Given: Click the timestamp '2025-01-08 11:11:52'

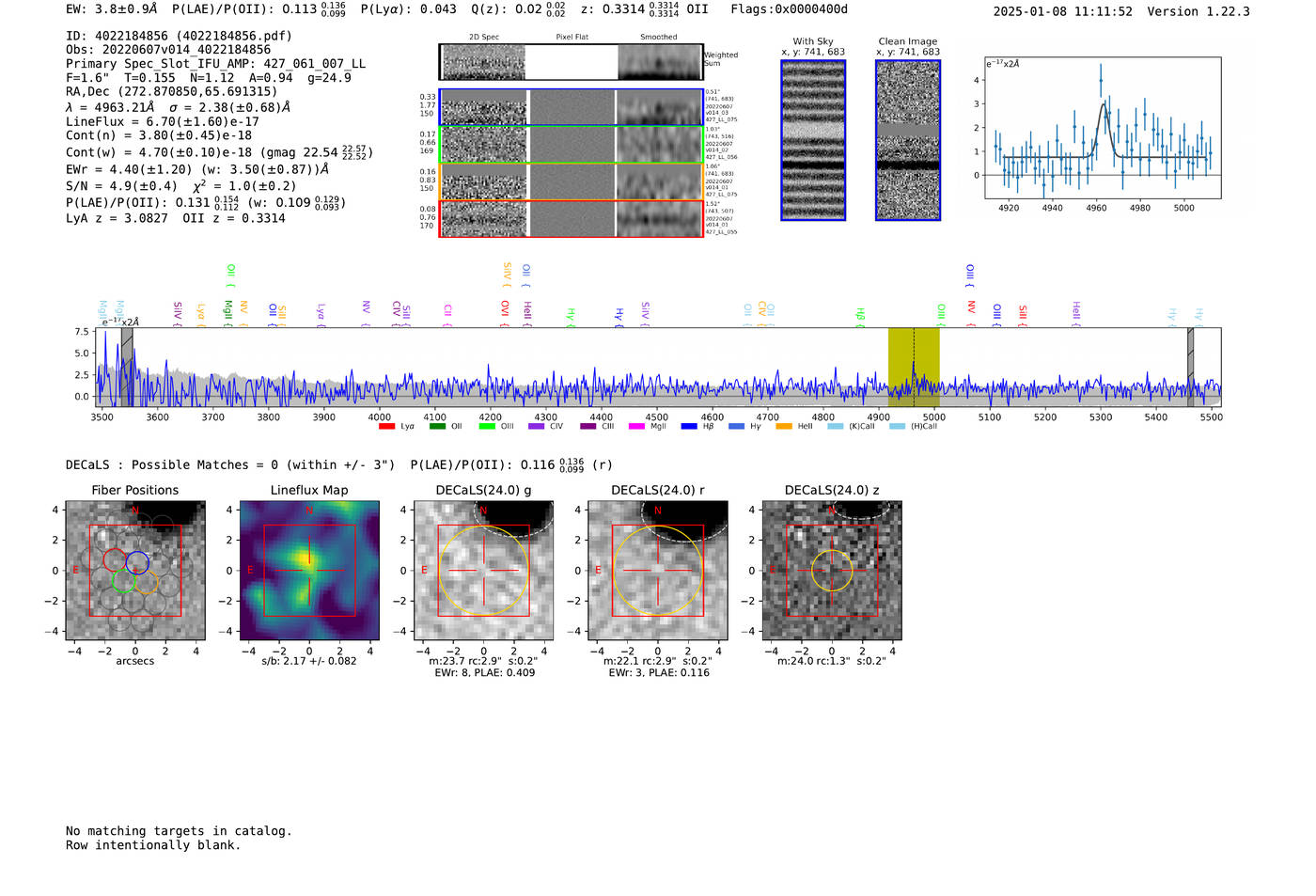Looking at the screenshot, I should (x=1063, y=12).
